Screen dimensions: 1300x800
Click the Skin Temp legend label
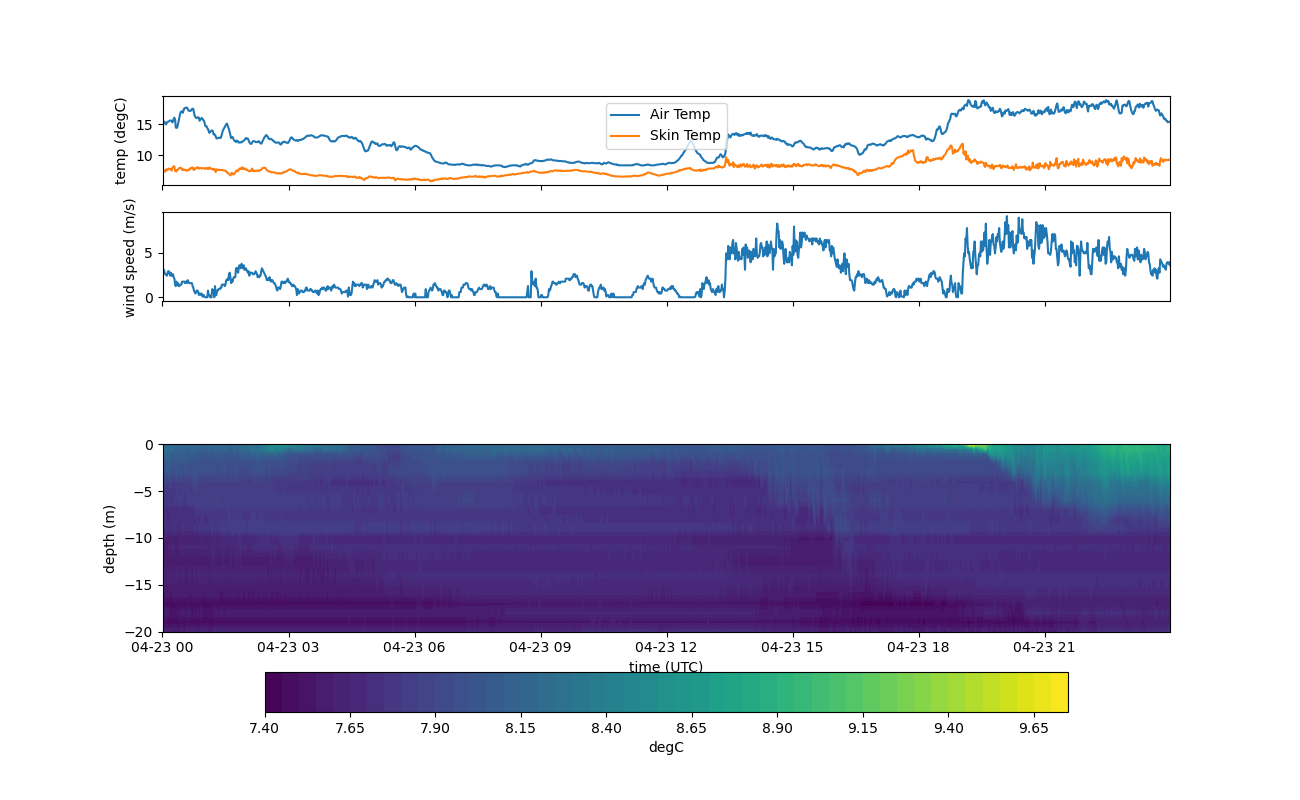[684, 135]
